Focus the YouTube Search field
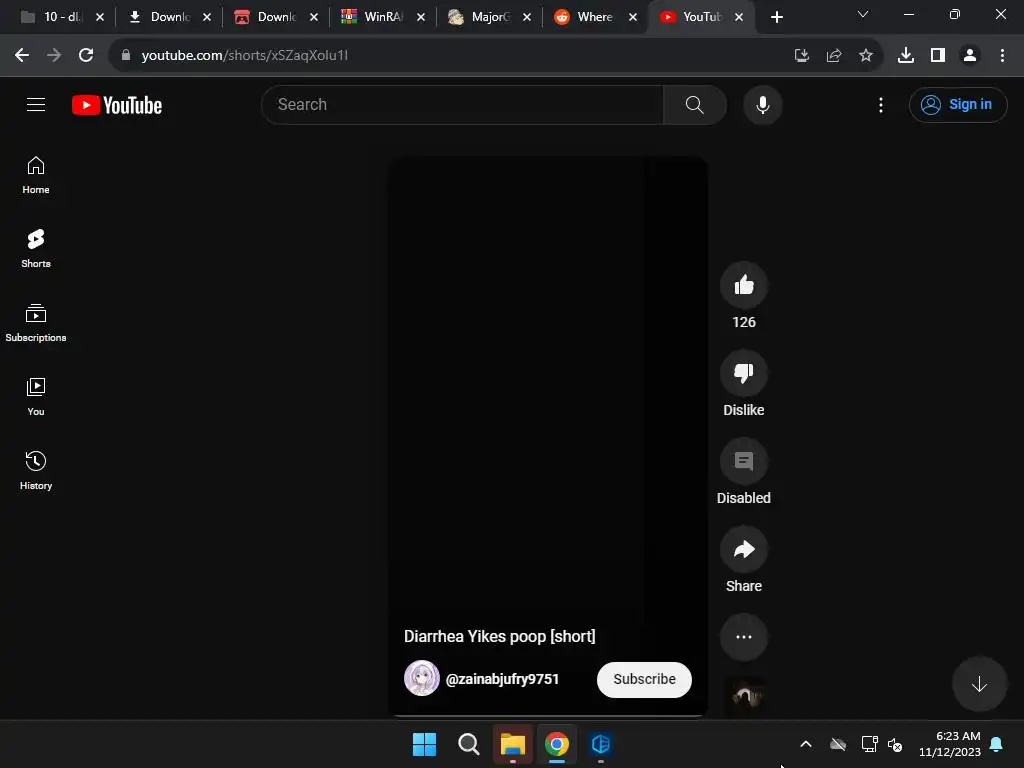Screen dimensions: 1024x768 462,104
